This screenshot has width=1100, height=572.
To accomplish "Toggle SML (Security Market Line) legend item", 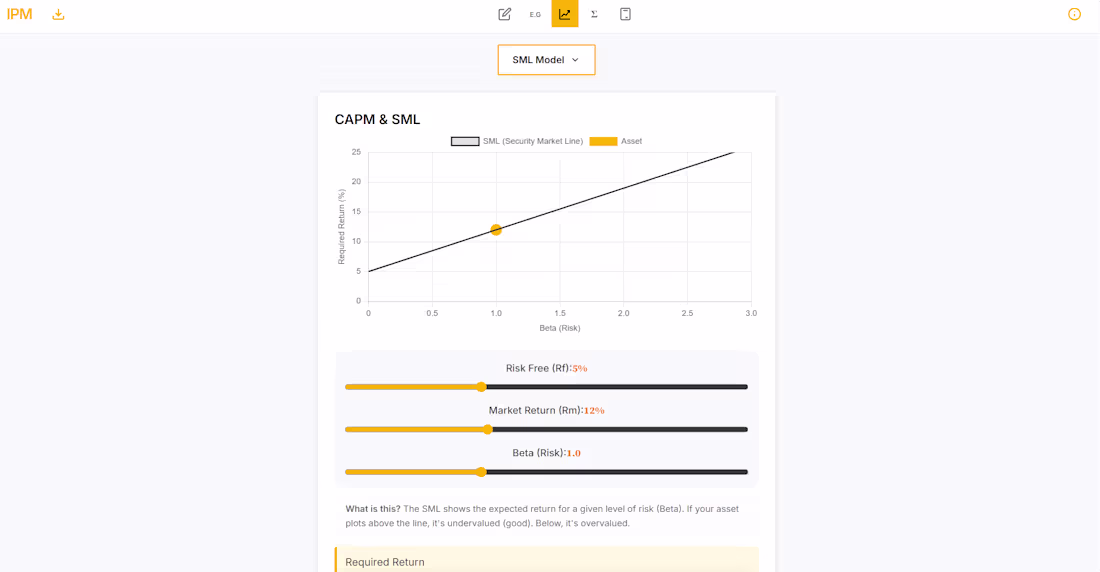I will click(517, 141).
